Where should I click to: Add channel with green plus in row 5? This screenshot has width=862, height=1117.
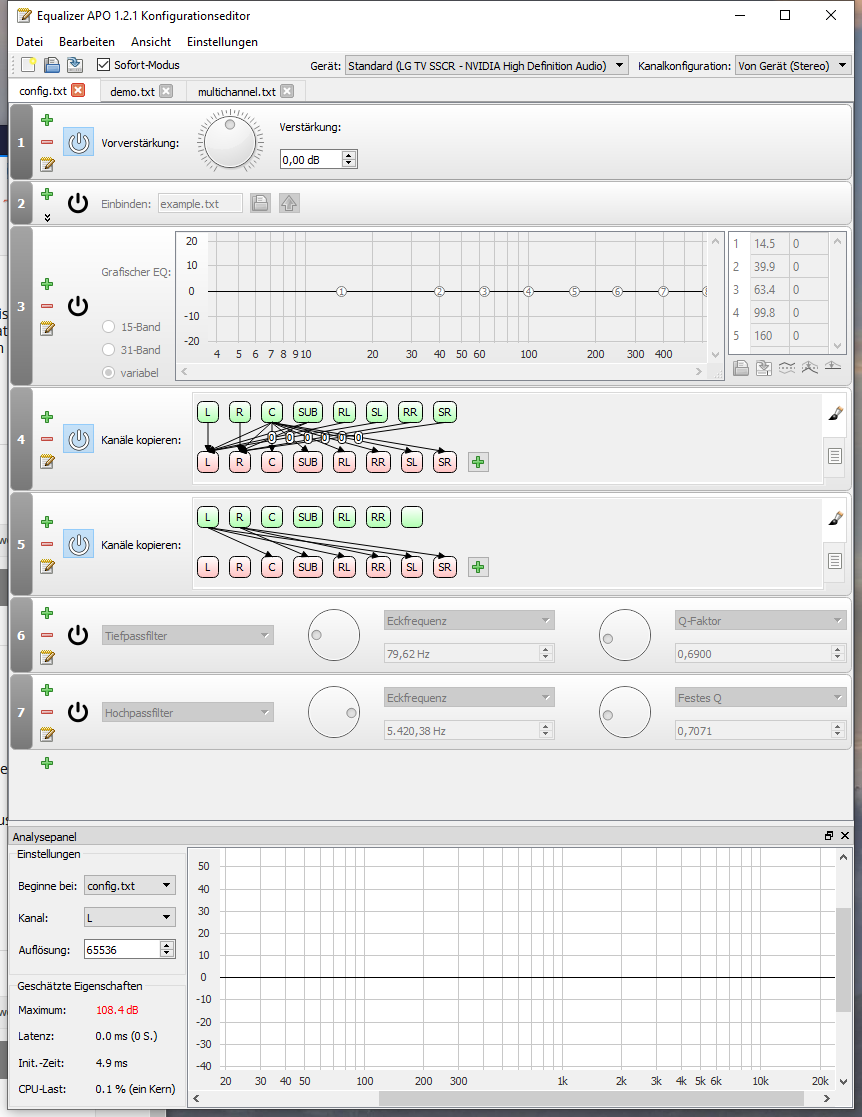(478, 567)
